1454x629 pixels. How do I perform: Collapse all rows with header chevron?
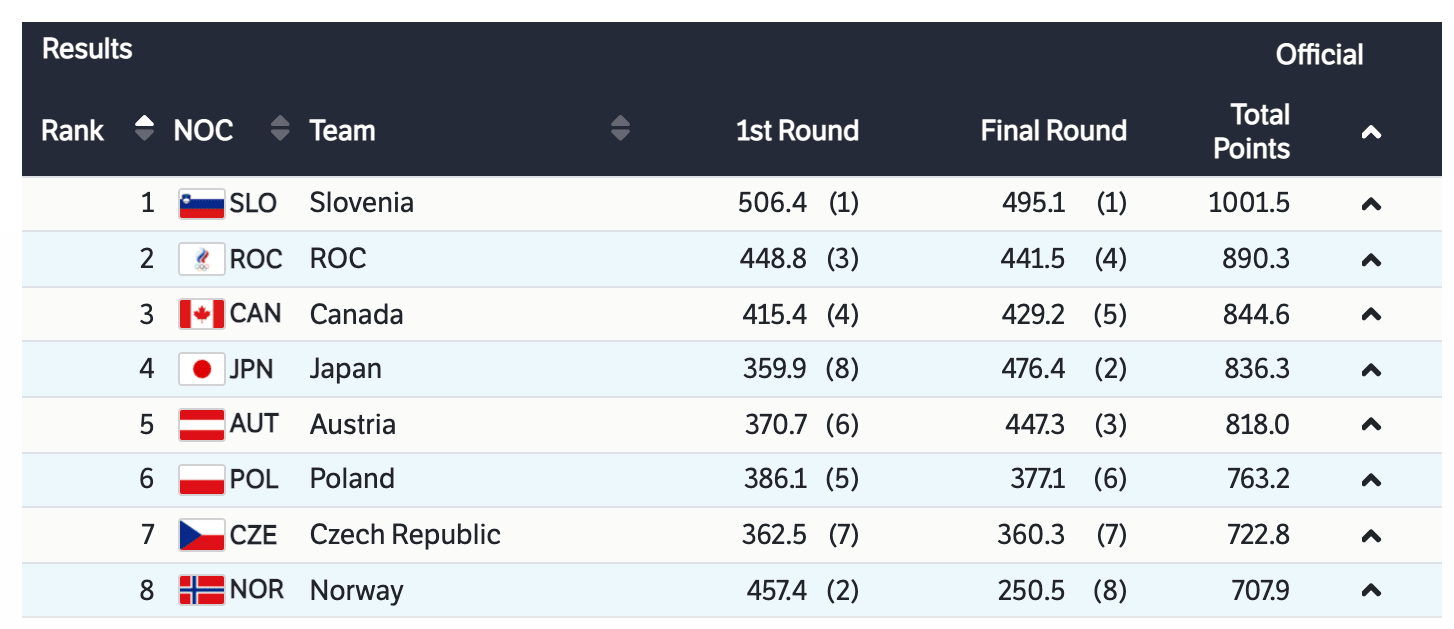pyautogui.click(x=1371, y=131)
